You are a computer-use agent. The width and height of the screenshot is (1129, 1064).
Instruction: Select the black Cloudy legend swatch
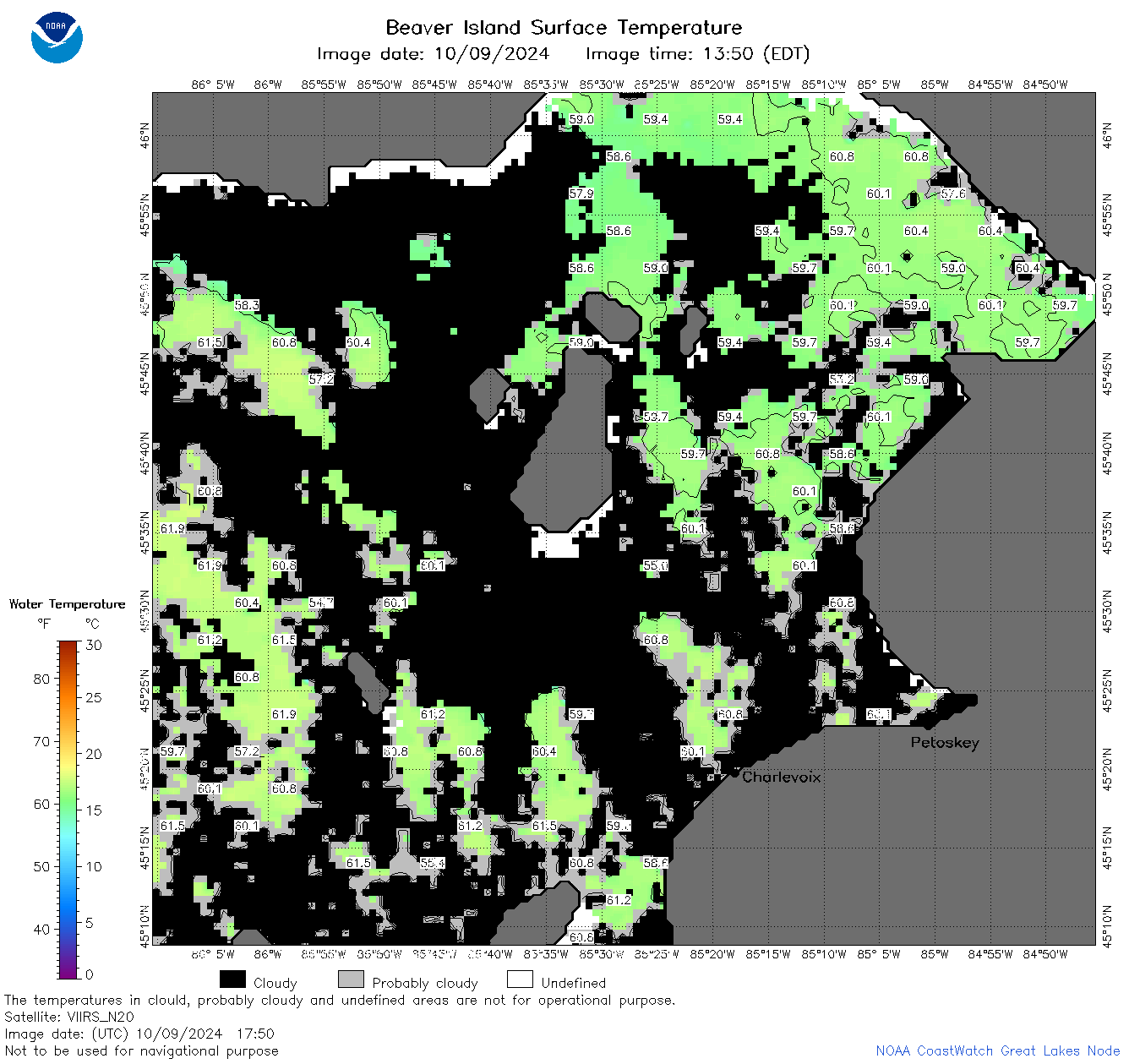pyautogui.click(x=232, y=979)
